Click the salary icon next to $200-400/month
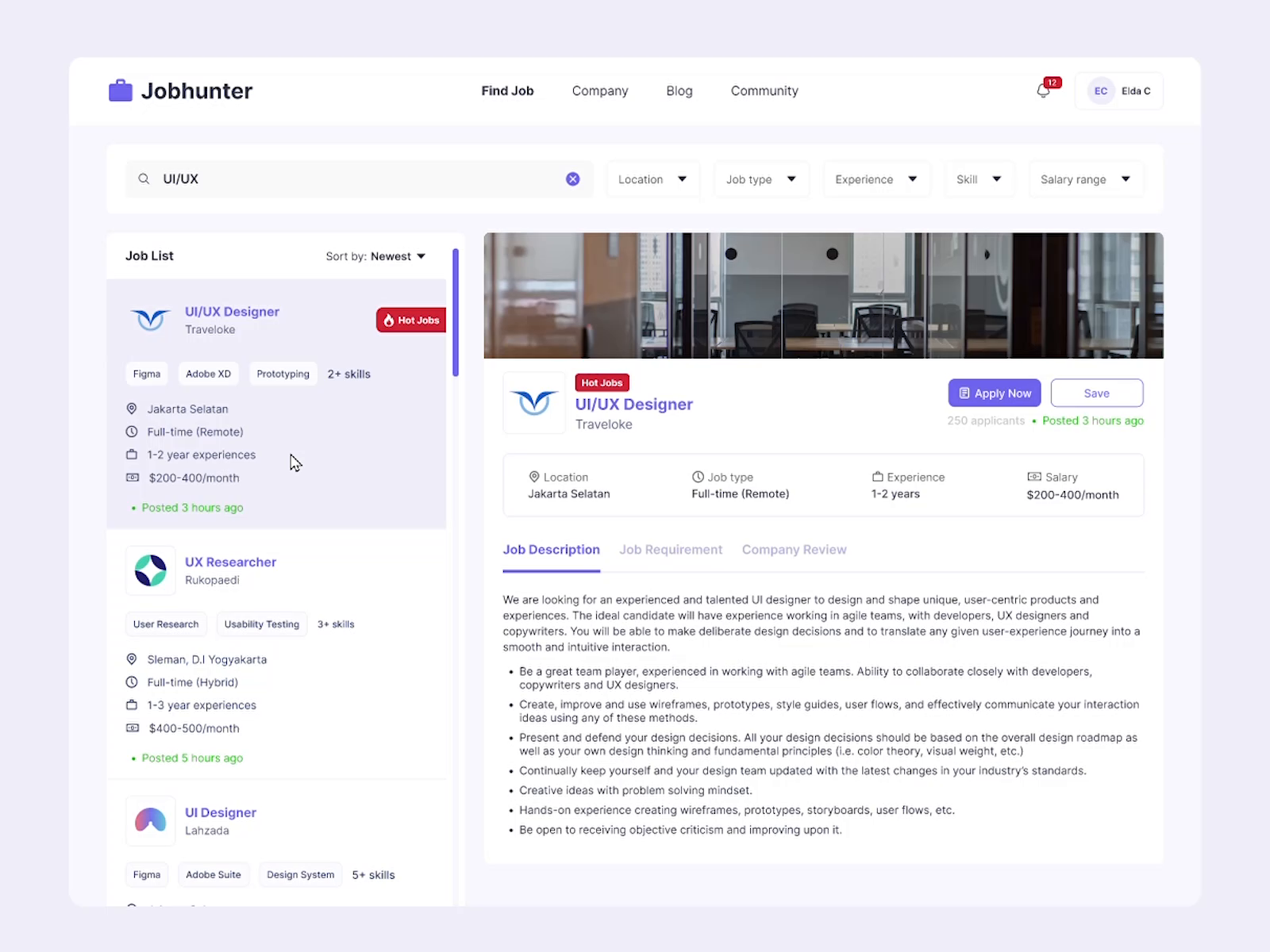1270x952 pixels. (x=132, y=478)
